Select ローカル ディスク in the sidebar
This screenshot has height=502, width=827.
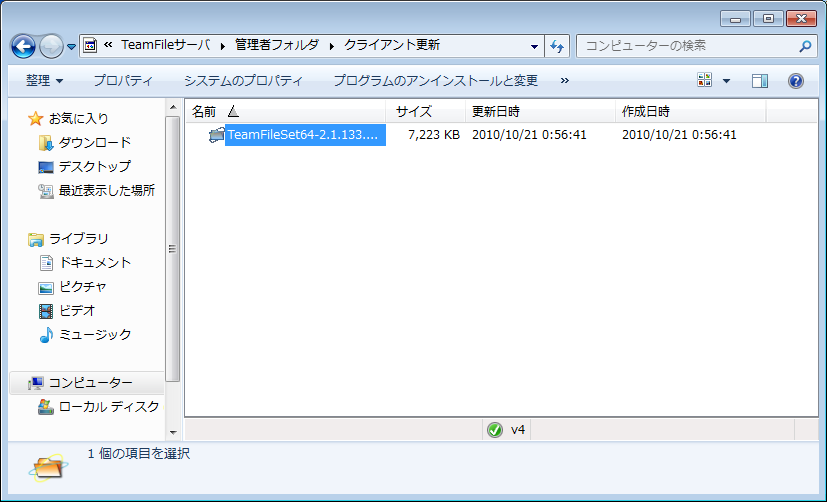(108, 406)
